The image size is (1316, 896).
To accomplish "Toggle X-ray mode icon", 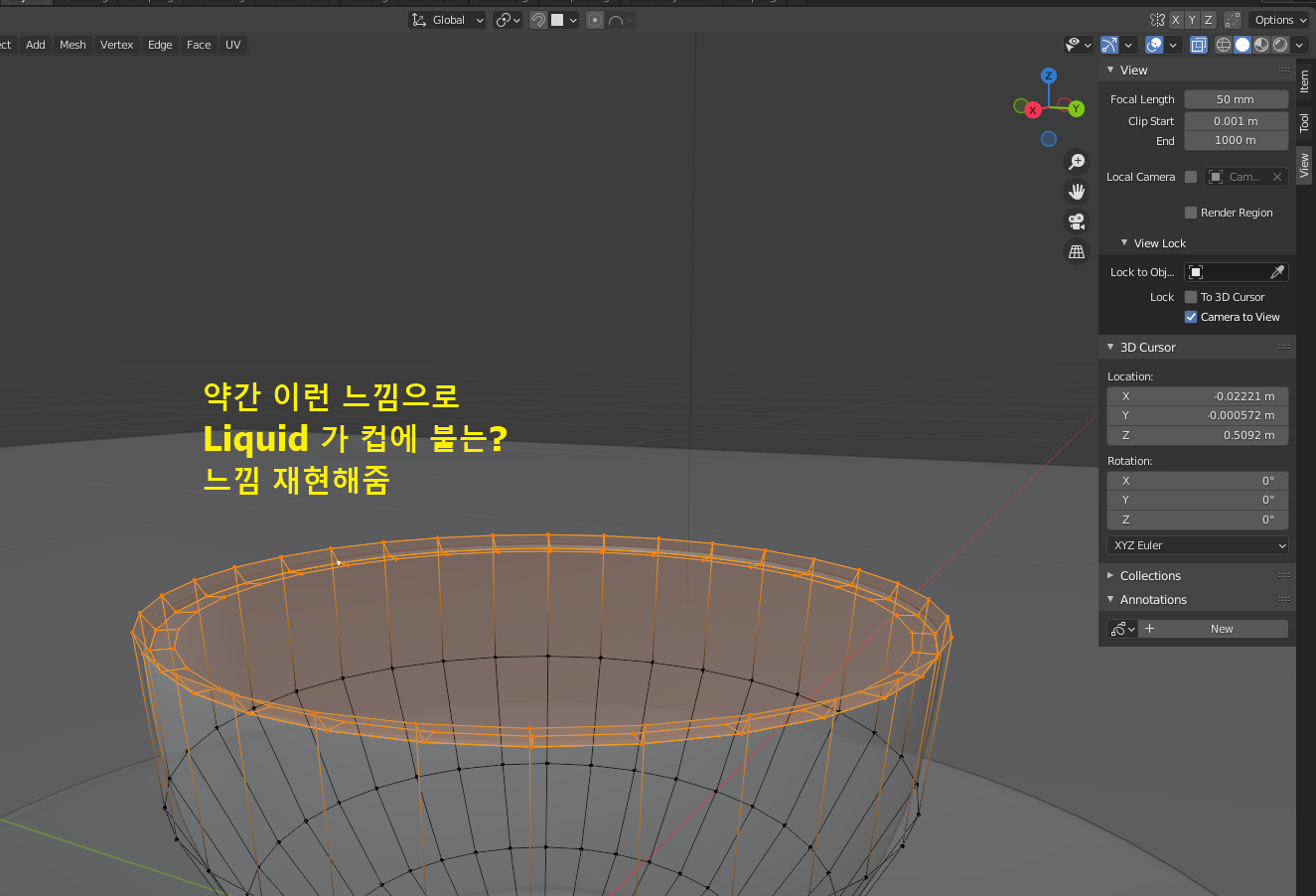I will pos(1199,45).
